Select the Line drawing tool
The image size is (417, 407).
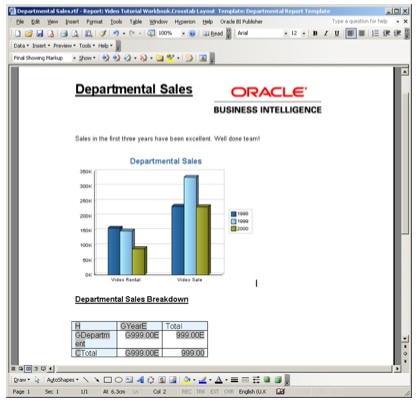[86, 380]
